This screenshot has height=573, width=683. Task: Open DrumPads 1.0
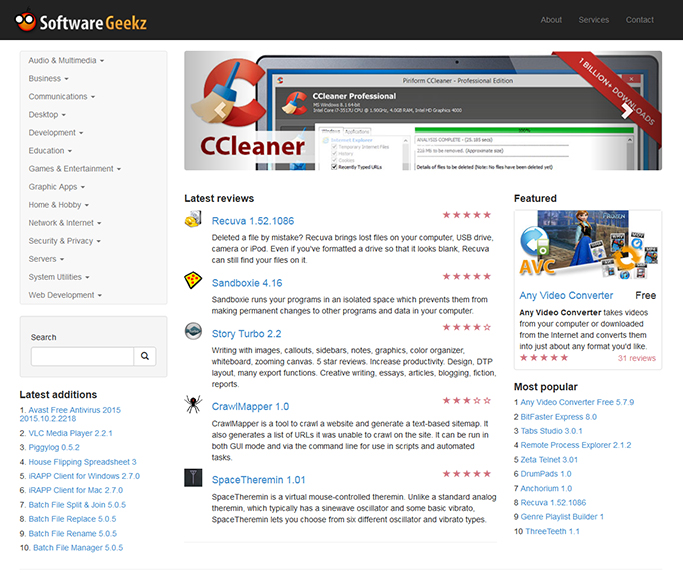point(546,474)
